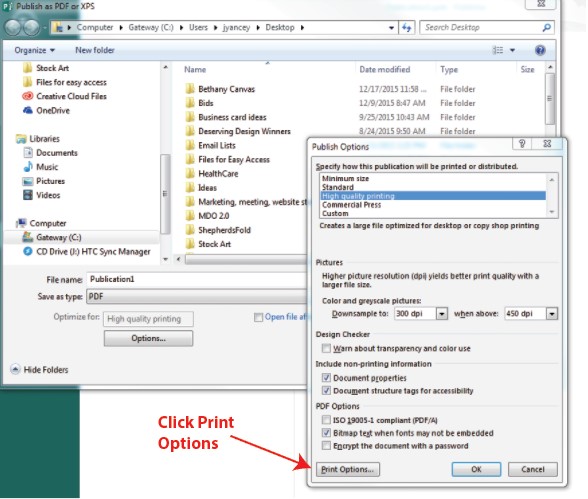This screenshot has height=499, width=588.
Task: Select CD Drive HTC Sync Manager
Action: [x=87, y=252]
